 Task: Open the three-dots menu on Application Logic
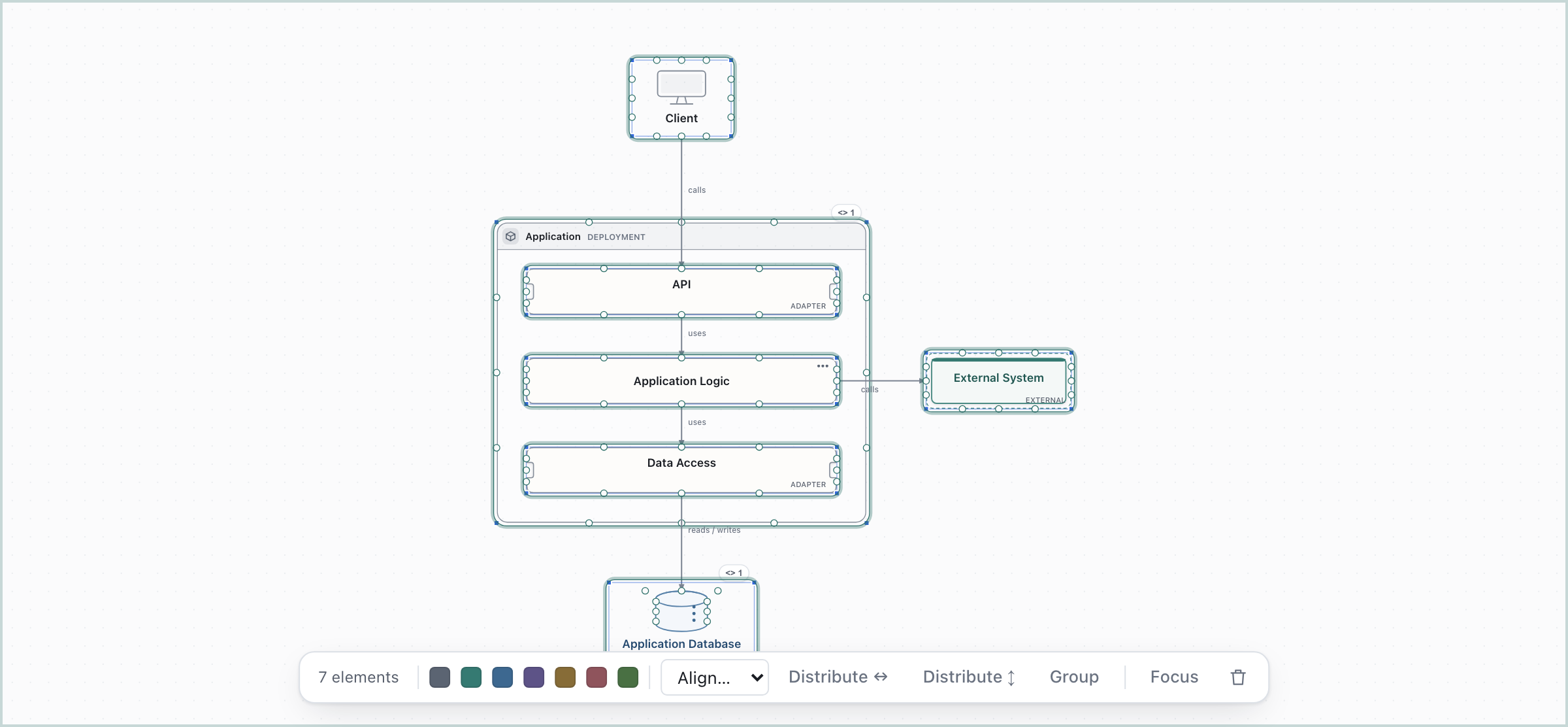(823, 366)
